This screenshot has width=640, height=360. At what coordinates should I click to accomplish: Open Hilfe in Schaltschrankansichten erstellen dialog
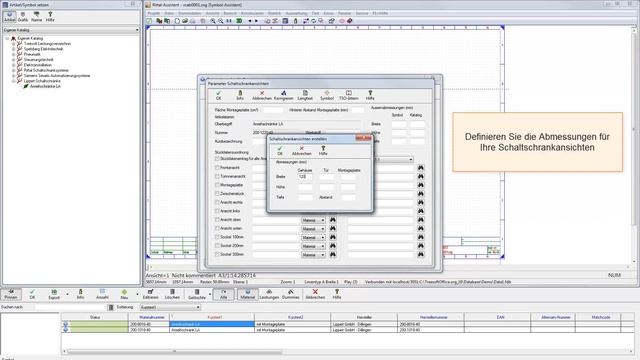(323, 151)
